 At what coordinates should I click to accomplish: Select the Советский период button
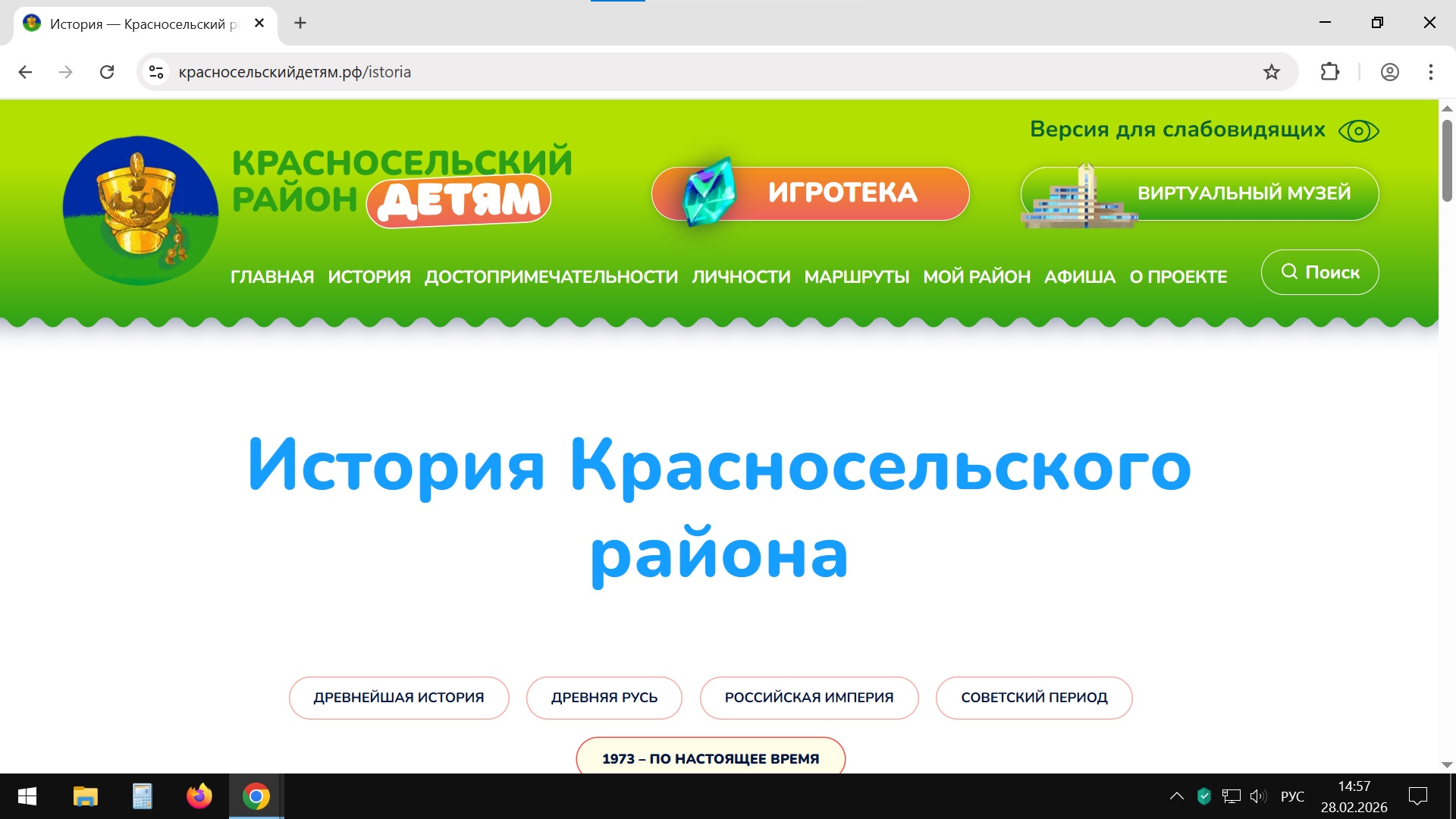[1034, 698]
